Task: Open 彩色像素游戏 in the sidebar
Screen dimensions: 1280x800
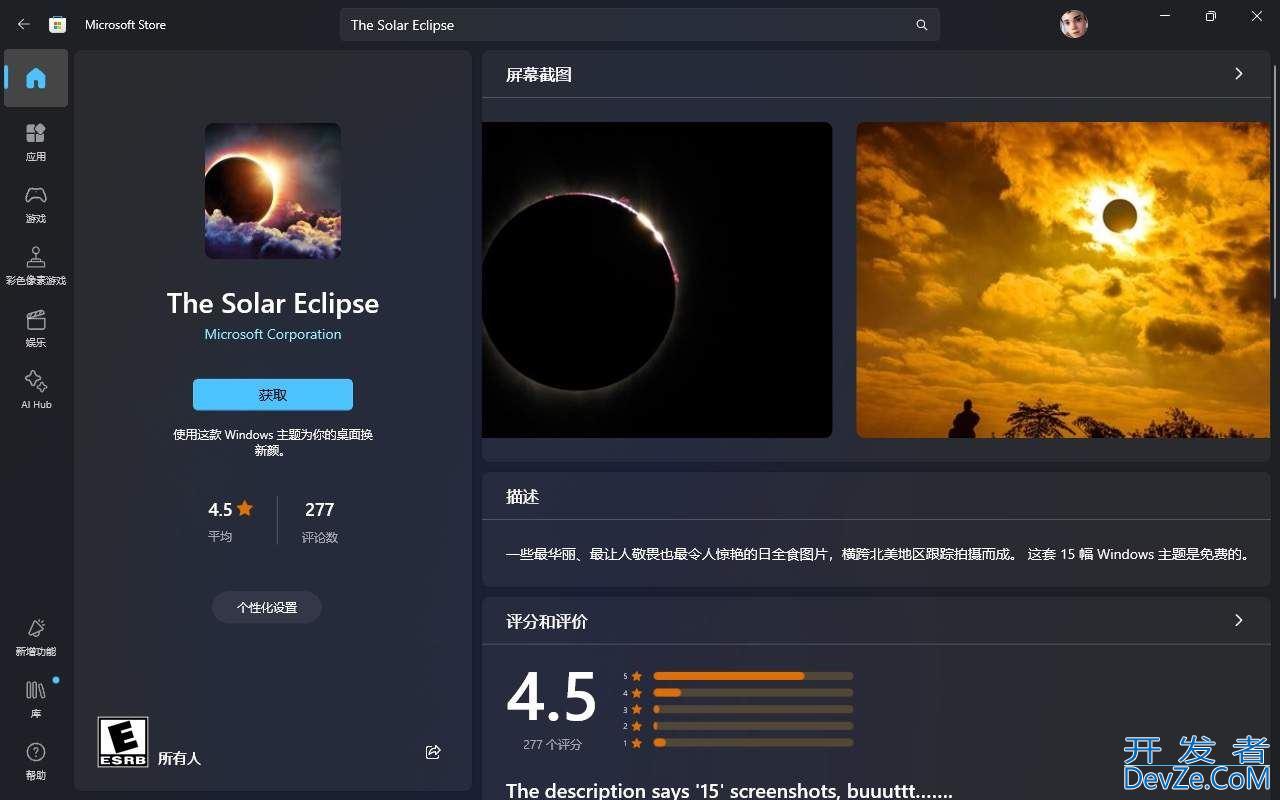Action: [x=36, y=266]
